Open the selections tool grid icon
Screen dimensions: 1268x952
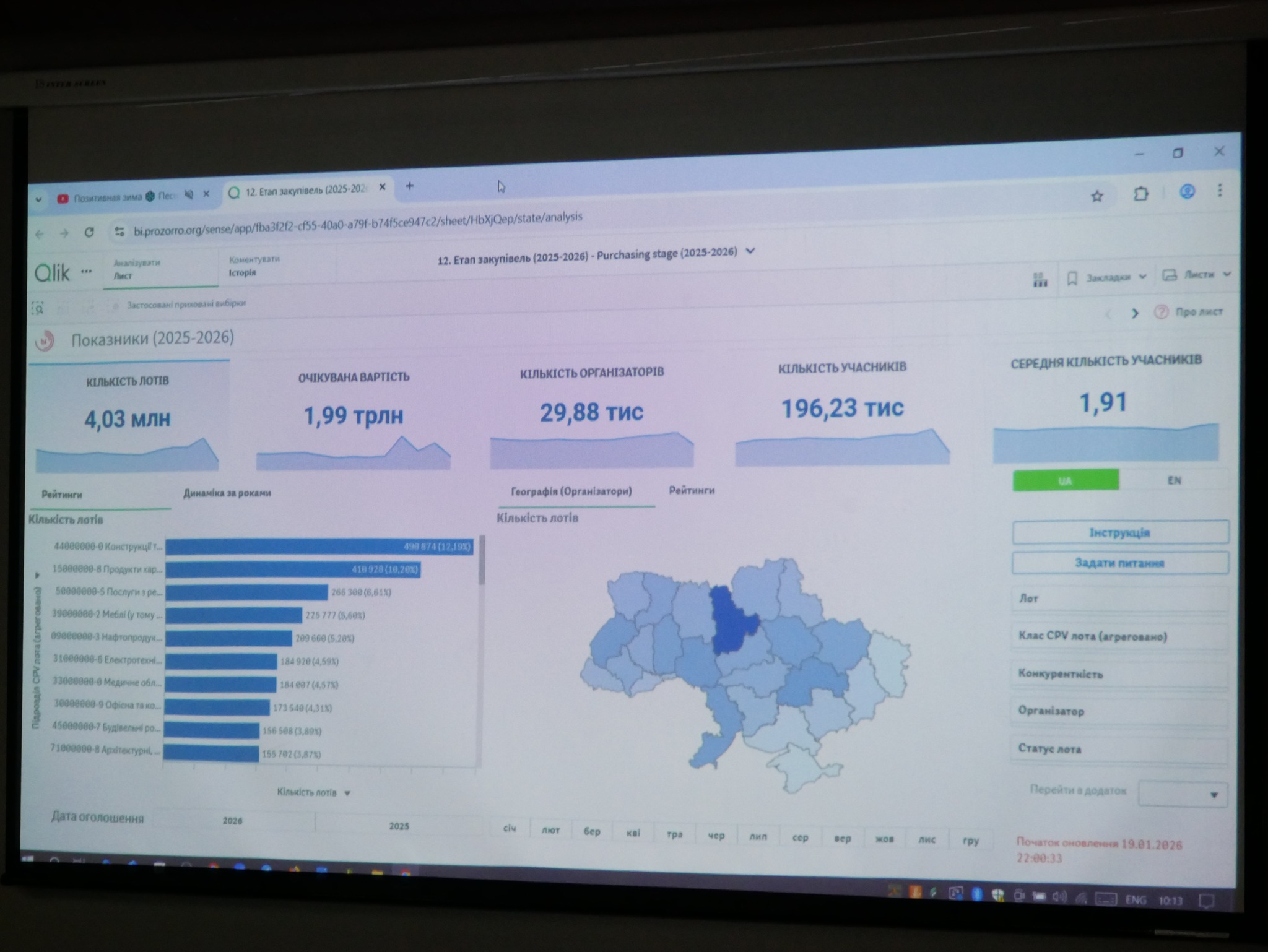tap(1040, 280)
